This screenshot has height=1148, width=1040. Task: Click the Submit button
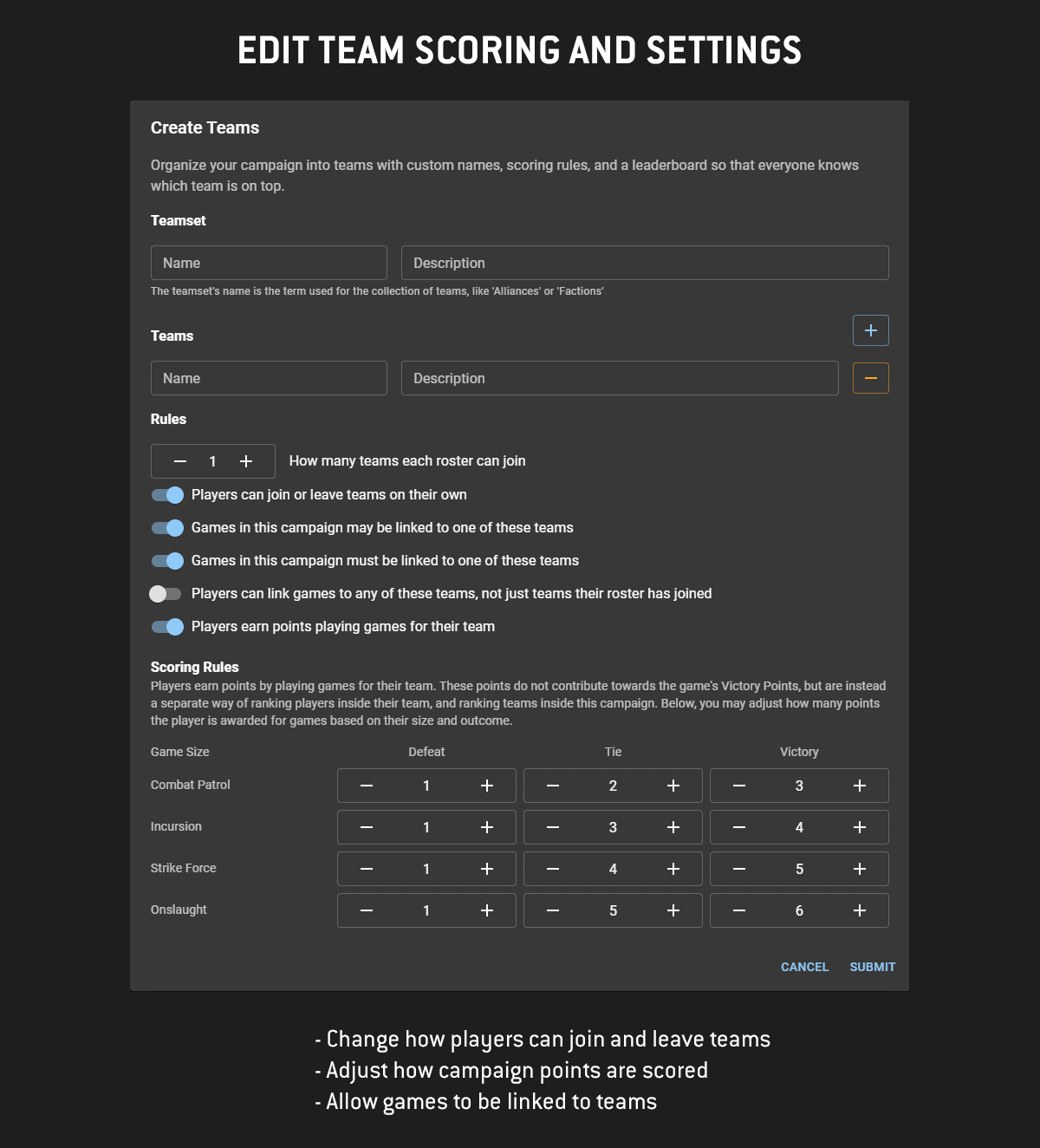[x=872, y=967]
